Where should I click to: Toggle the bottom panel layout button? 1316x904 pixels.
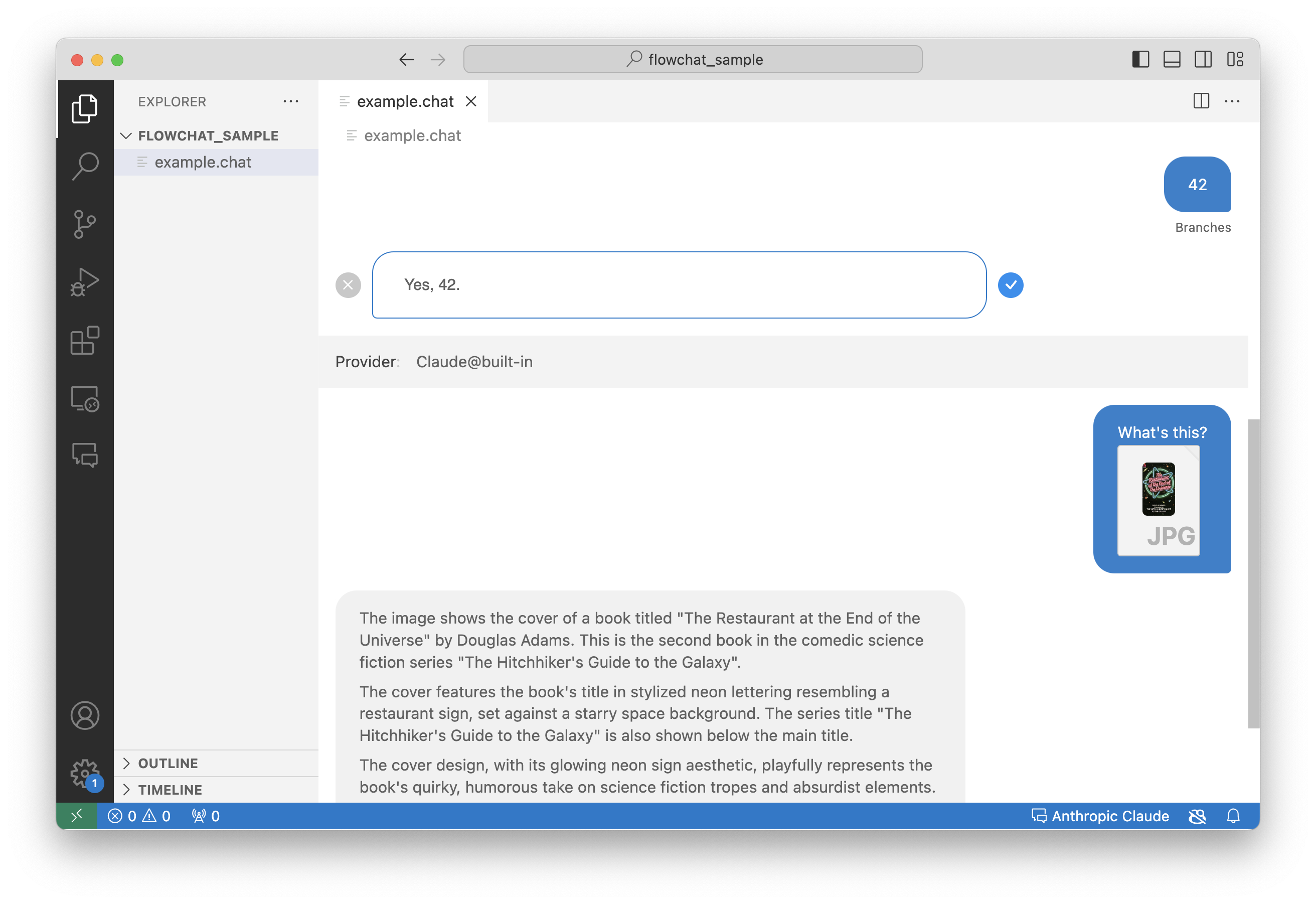[x=1172, y=60]
